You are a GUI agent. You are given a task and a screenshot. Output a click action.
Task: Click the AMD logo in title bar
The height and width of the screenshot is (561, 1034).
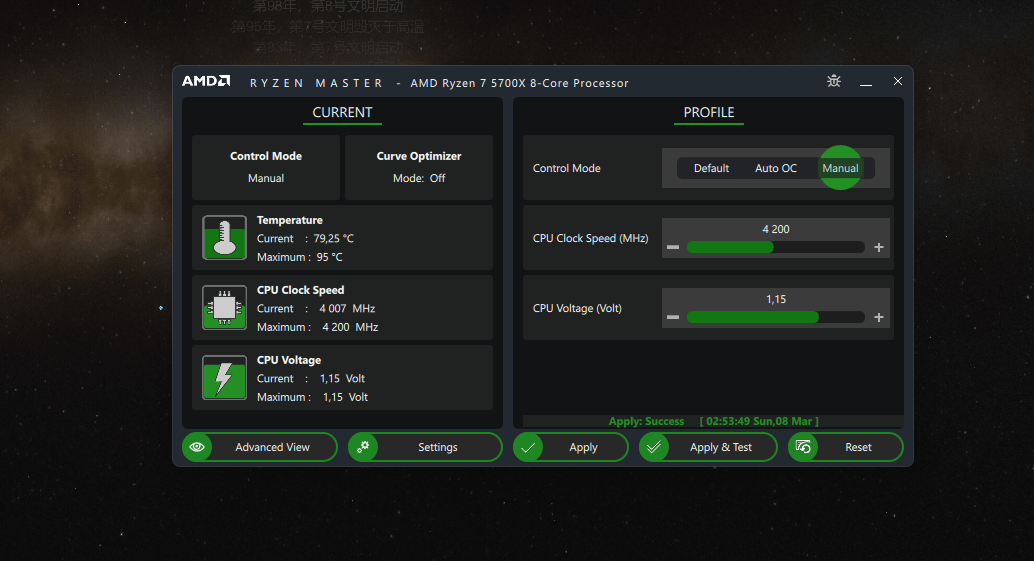[x=206, y=82]
